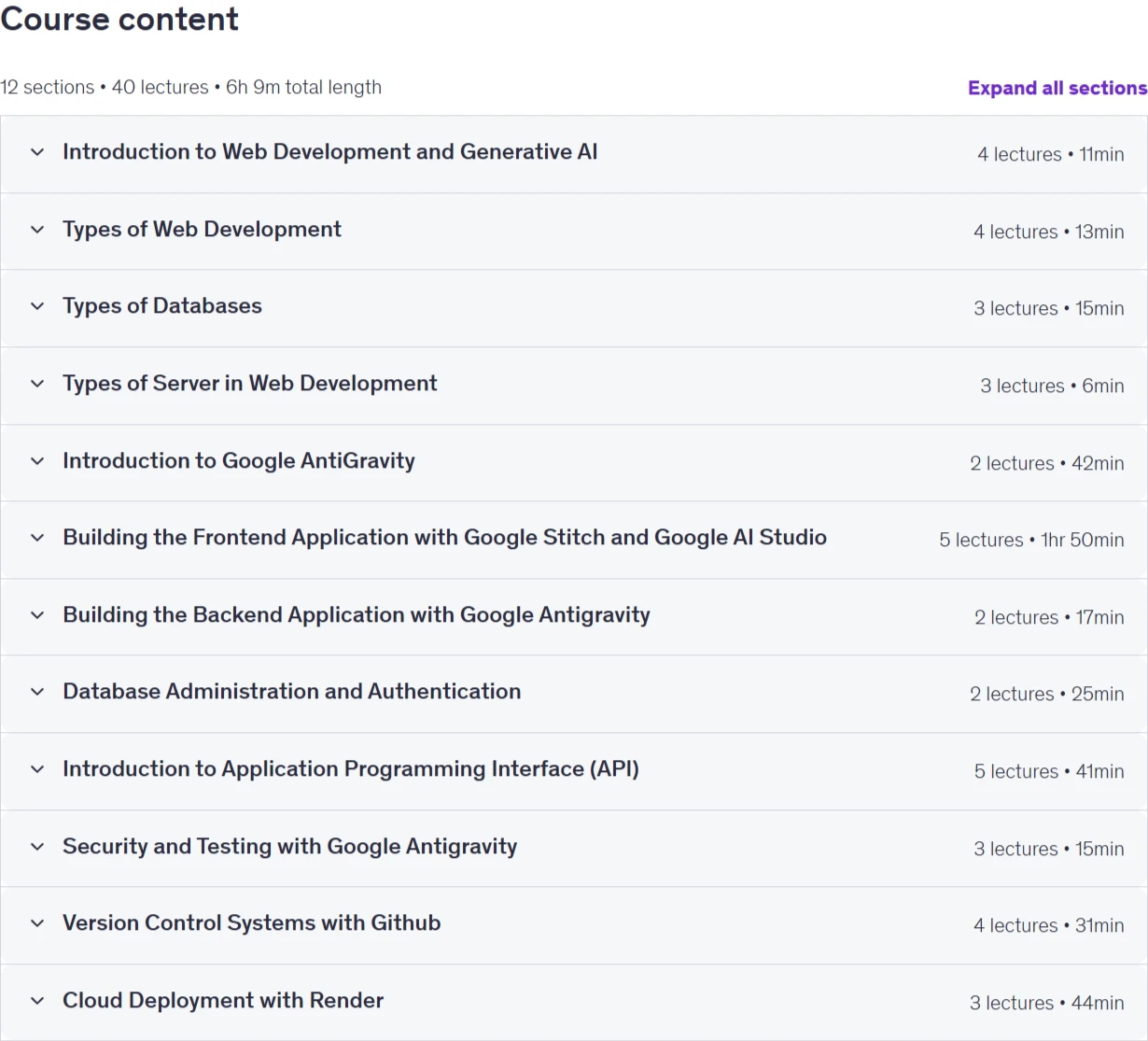Screen dimensions: 1148x1041
Task: Expand chevron for Security and Testing with Google Antigravity
Action: (x=37, y=847)
